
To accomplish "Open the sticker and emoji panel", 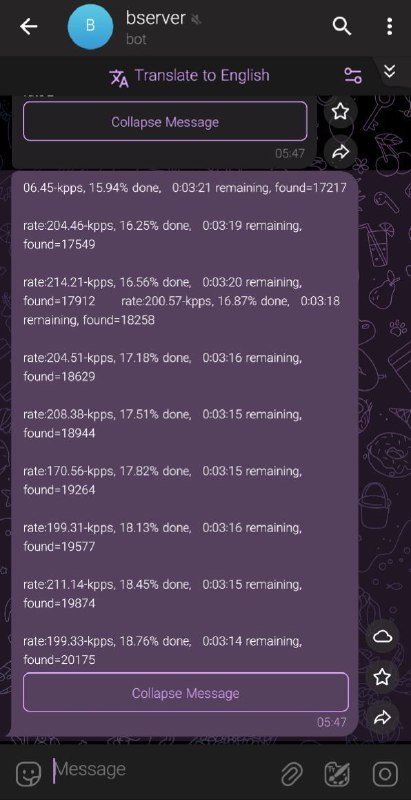I will 29,773.
